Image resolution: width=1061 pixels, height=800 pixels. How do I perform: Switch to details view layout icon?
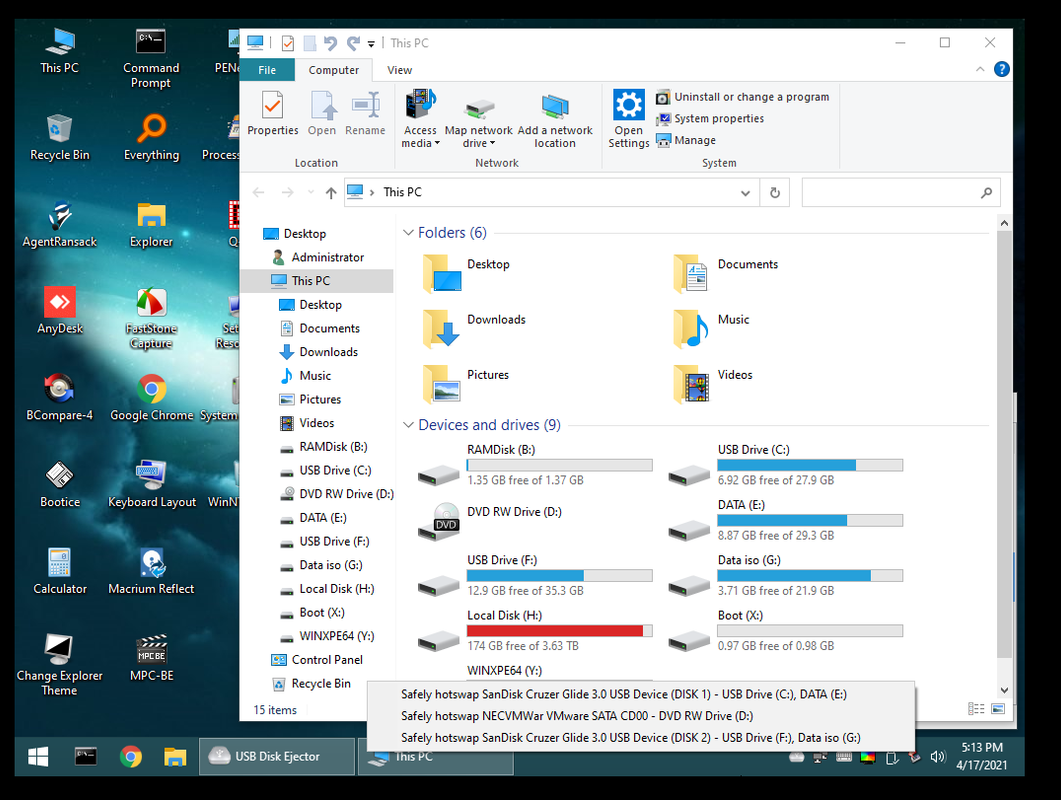tap(976, 709)
